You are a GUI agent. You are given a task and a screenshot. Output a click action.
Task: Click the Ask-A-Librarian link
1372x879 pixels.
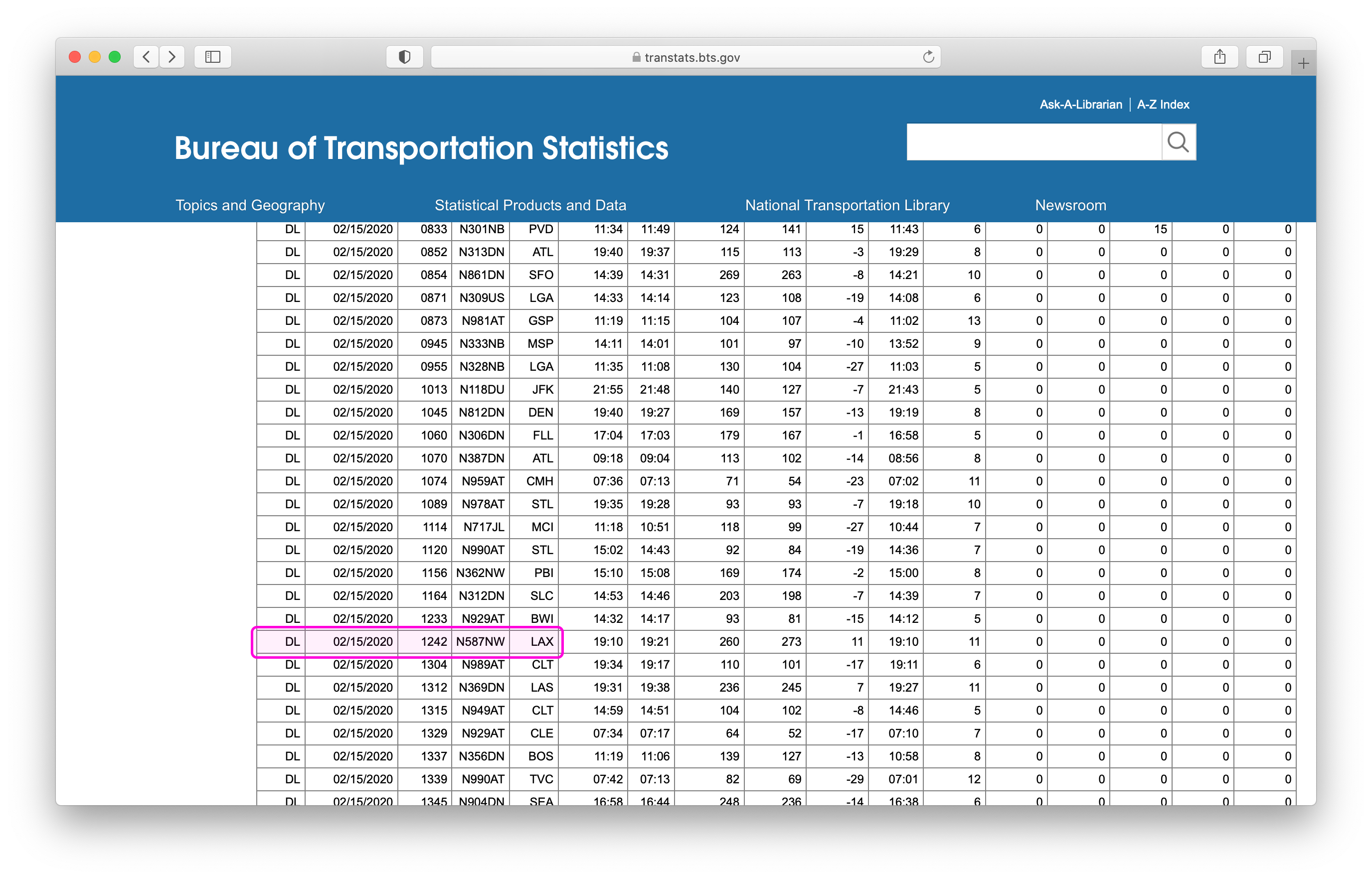point(1081,105)
